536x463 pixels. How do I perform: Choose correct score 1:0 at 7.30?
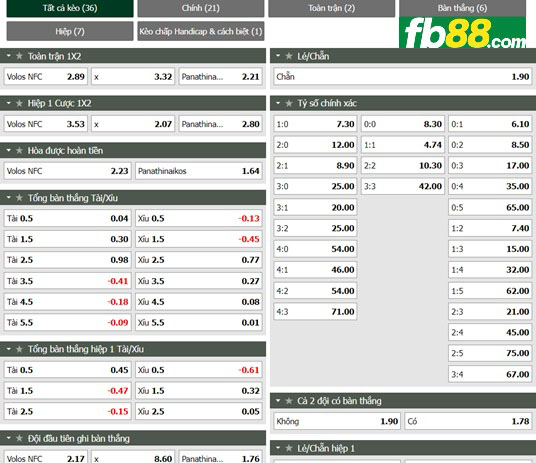(x=315, y=124)
